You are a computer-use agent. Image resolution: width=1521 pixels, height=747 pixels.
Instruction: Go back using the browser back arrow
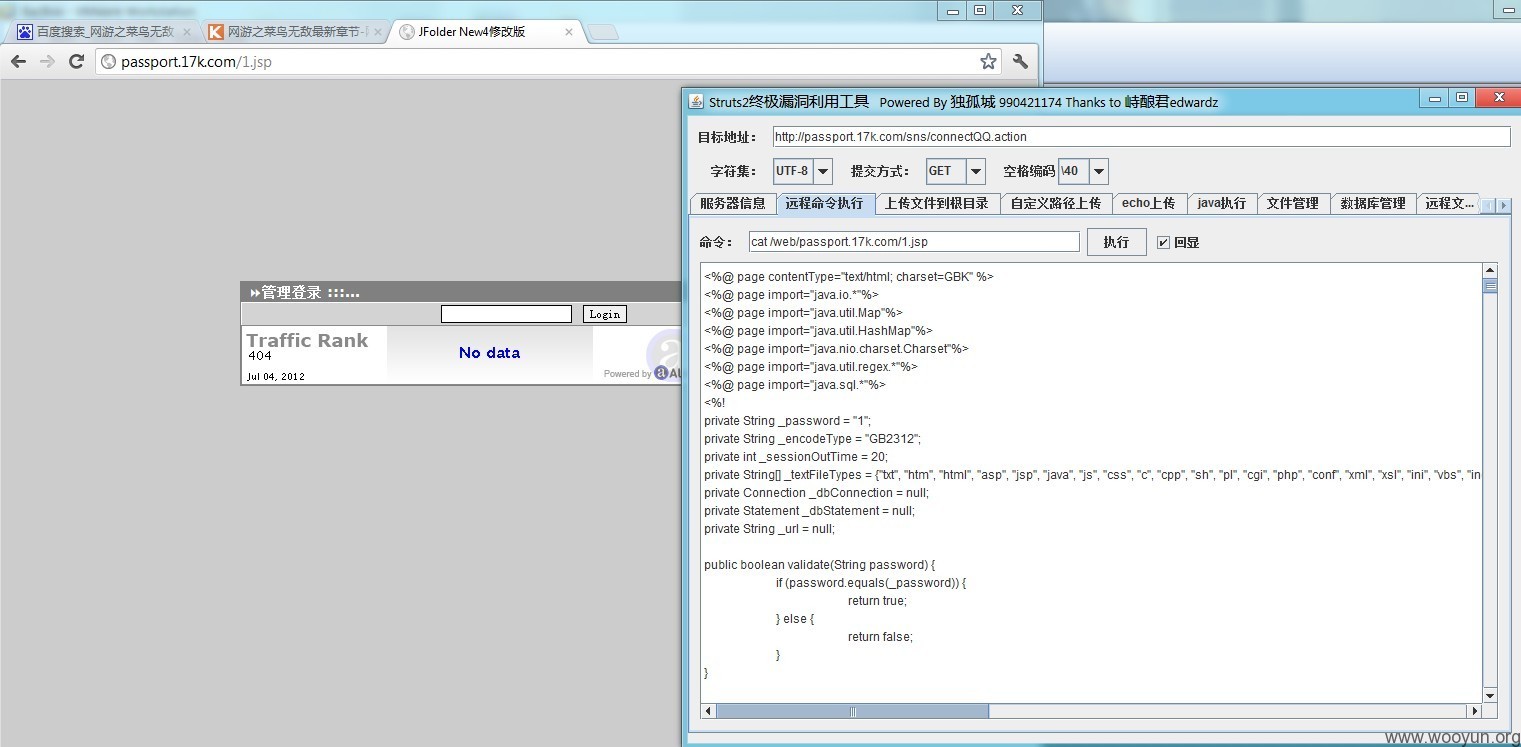(x=18, y=62)
